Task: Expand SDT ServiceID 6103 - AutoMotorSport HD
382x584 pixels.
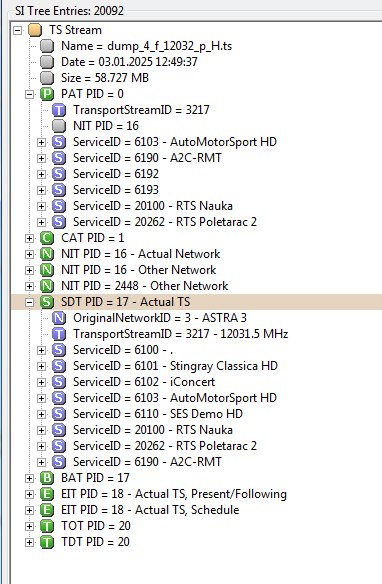Action: pyautogui.click(x=41, y=399)
